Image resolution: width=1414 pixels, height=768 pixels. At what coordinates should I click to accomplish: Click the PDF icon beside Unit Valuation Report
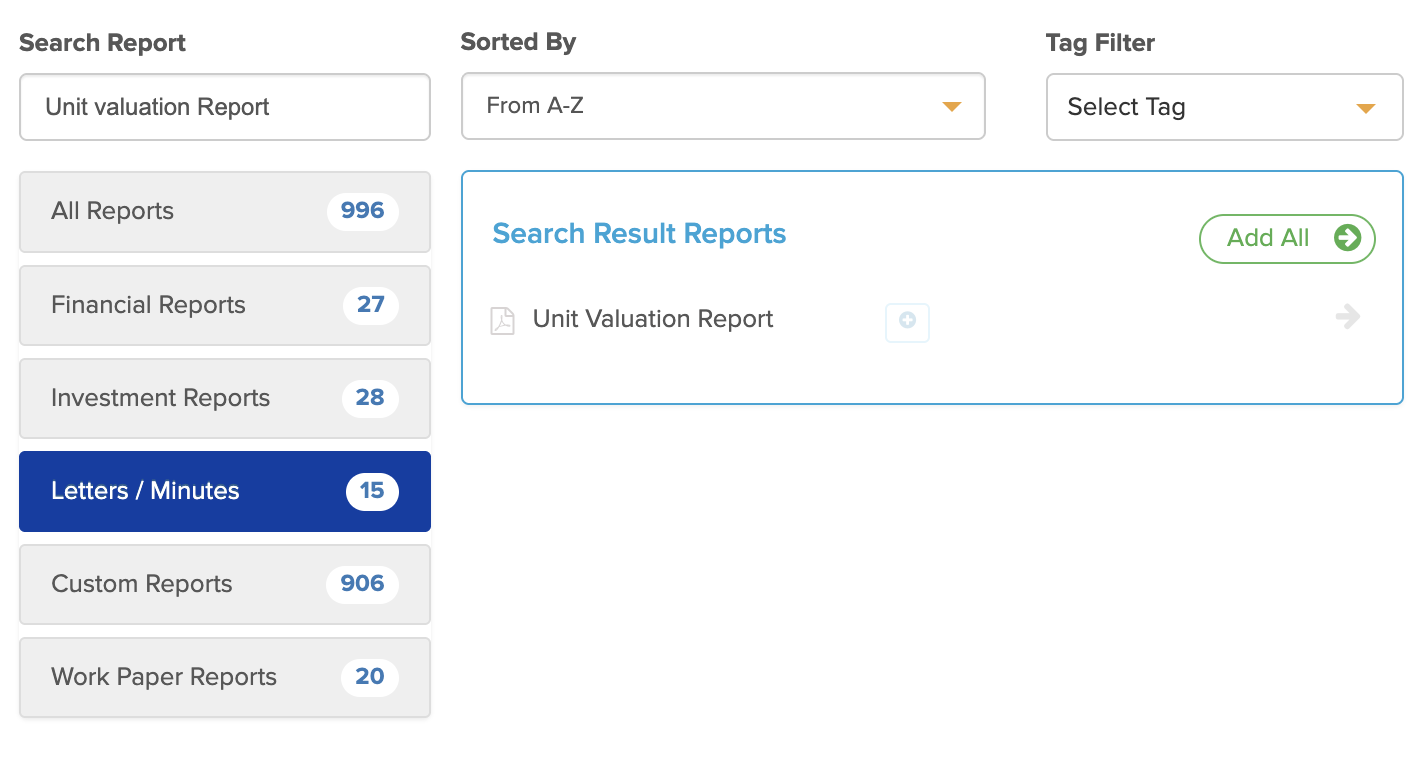click(x=502, y=321)
